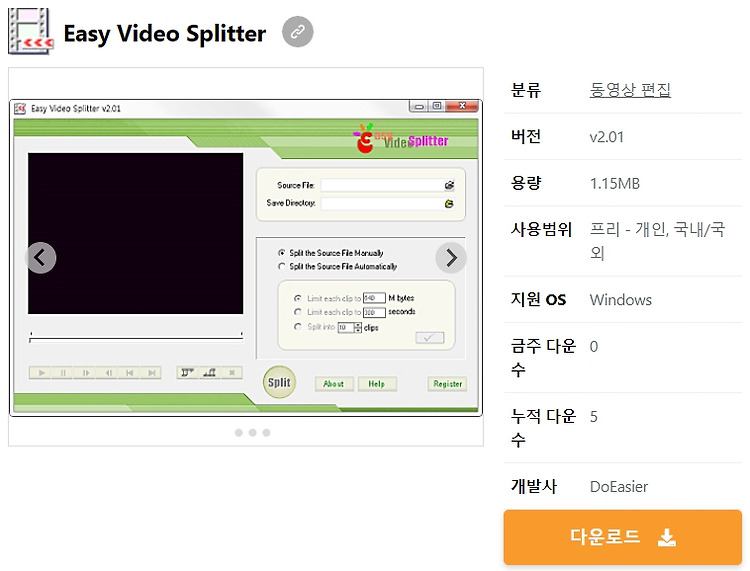750x571 pixels.
Task: Minimize the Easy Video Splitter window
Action: tap(419, 106)
